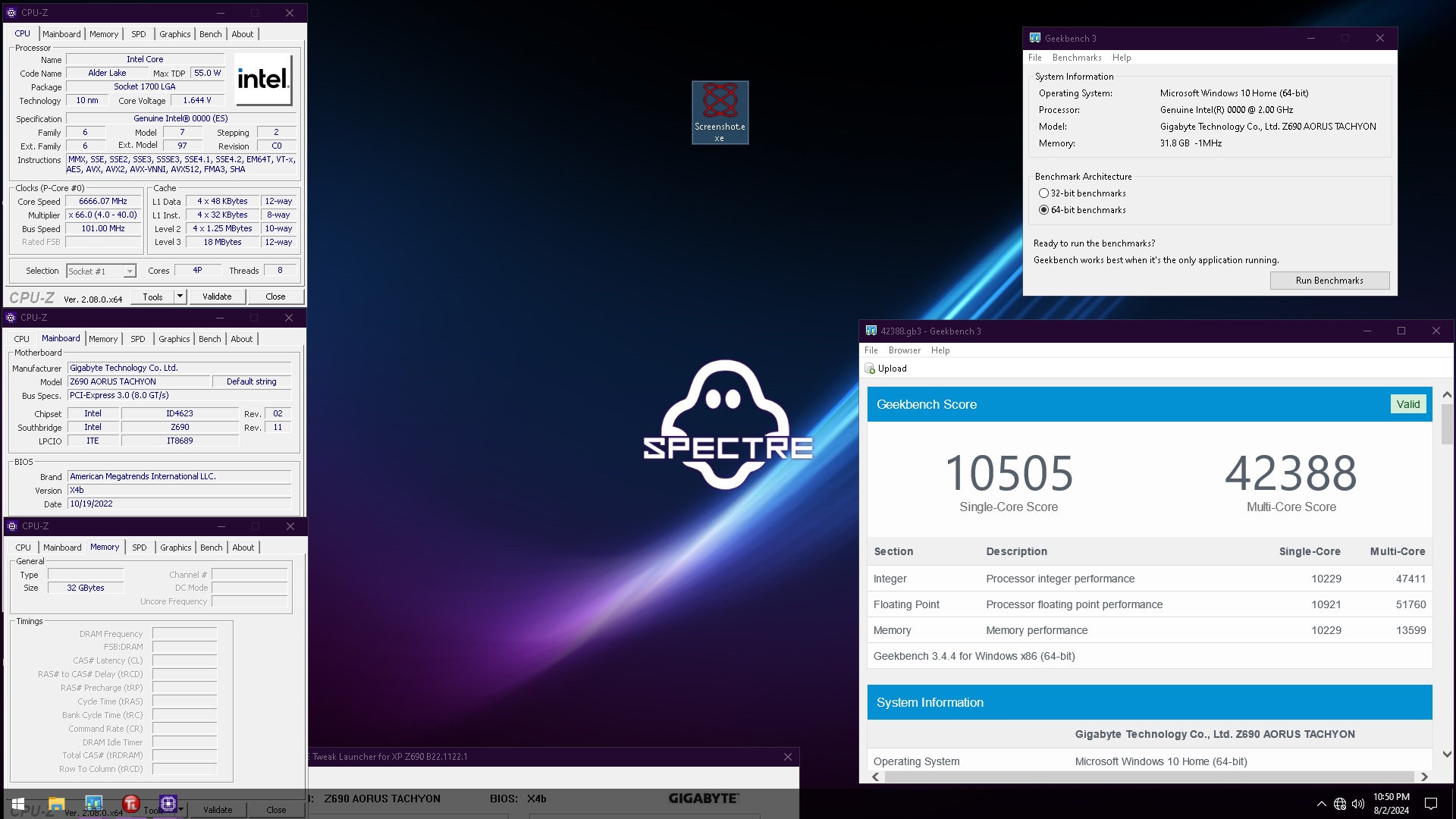Click CPU-Z title icon on the Motherboard window
Image resolution: width=1456 pixels, height=819 pixels.
click(11, 318)
